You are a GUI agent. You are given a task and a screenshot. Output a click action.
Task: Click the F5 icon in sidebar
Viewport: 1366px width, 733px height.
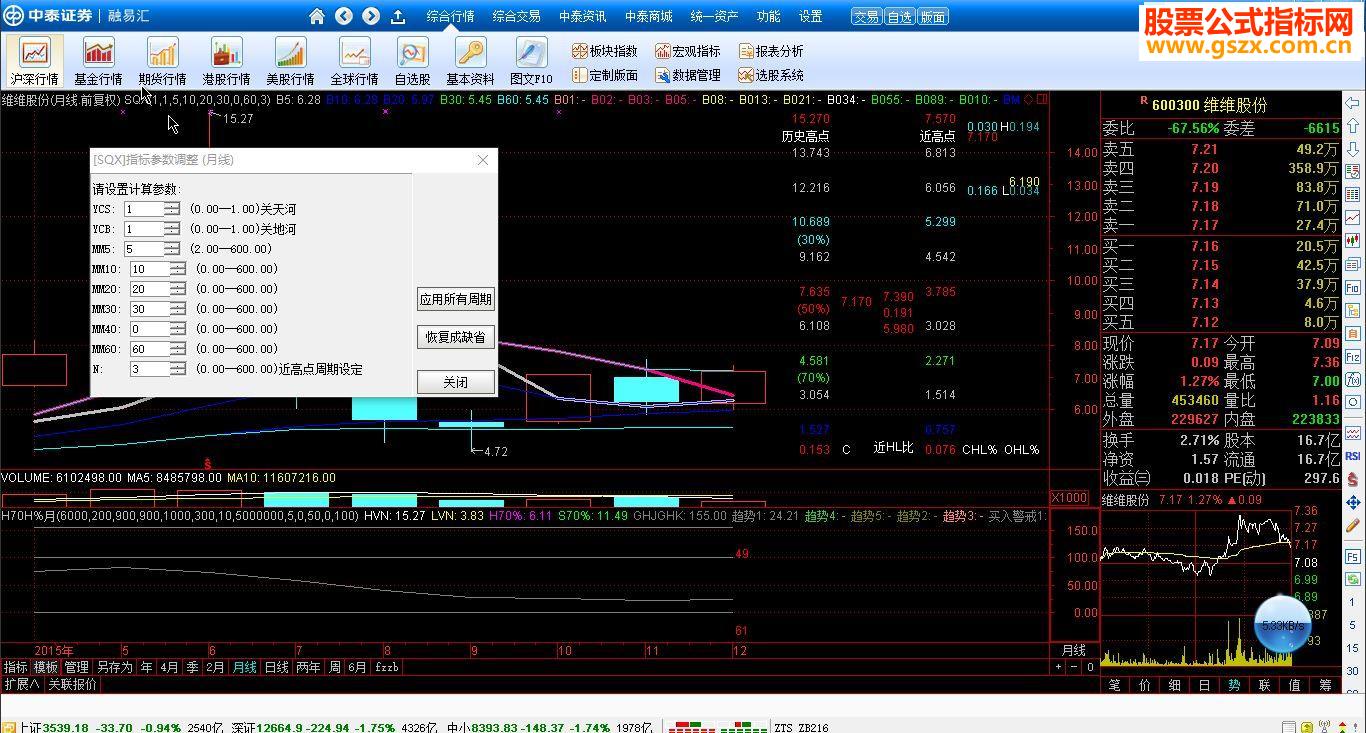click(x=1353, y=555)
